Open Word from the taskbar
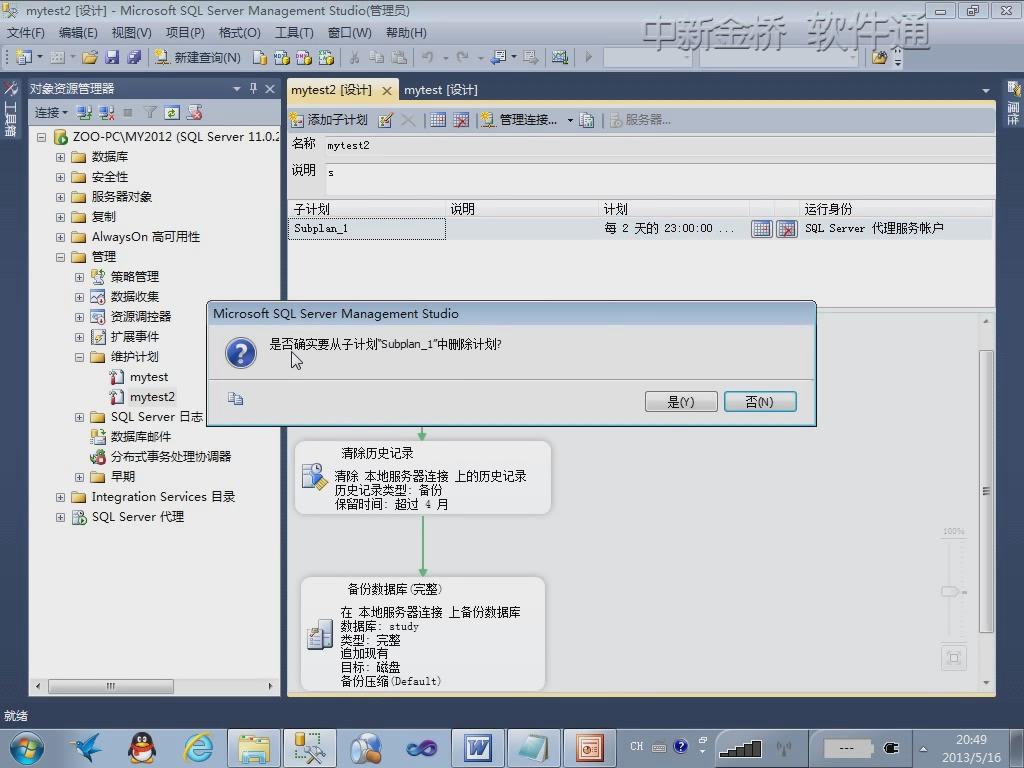1024x768 pixels. 478,748
